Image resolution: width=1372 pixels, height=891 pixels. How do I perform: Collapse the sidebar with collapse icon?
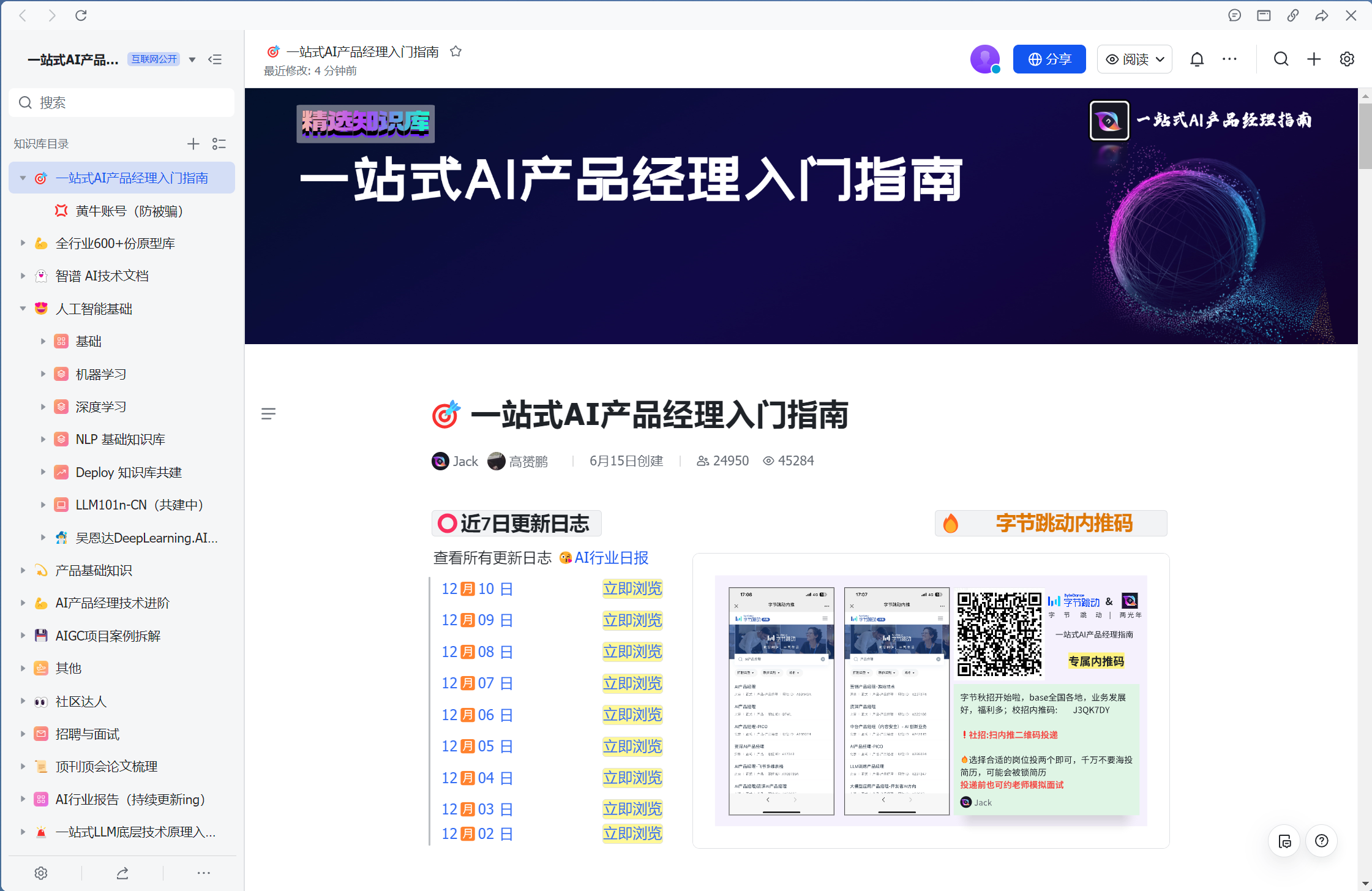(215, 59)
